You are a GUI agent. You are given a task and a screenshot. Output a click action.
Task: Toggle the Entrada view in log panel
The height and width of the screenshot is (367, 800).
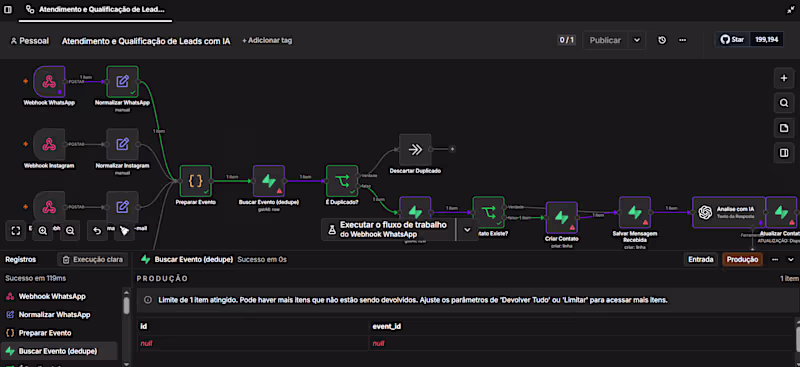(701, 259)
